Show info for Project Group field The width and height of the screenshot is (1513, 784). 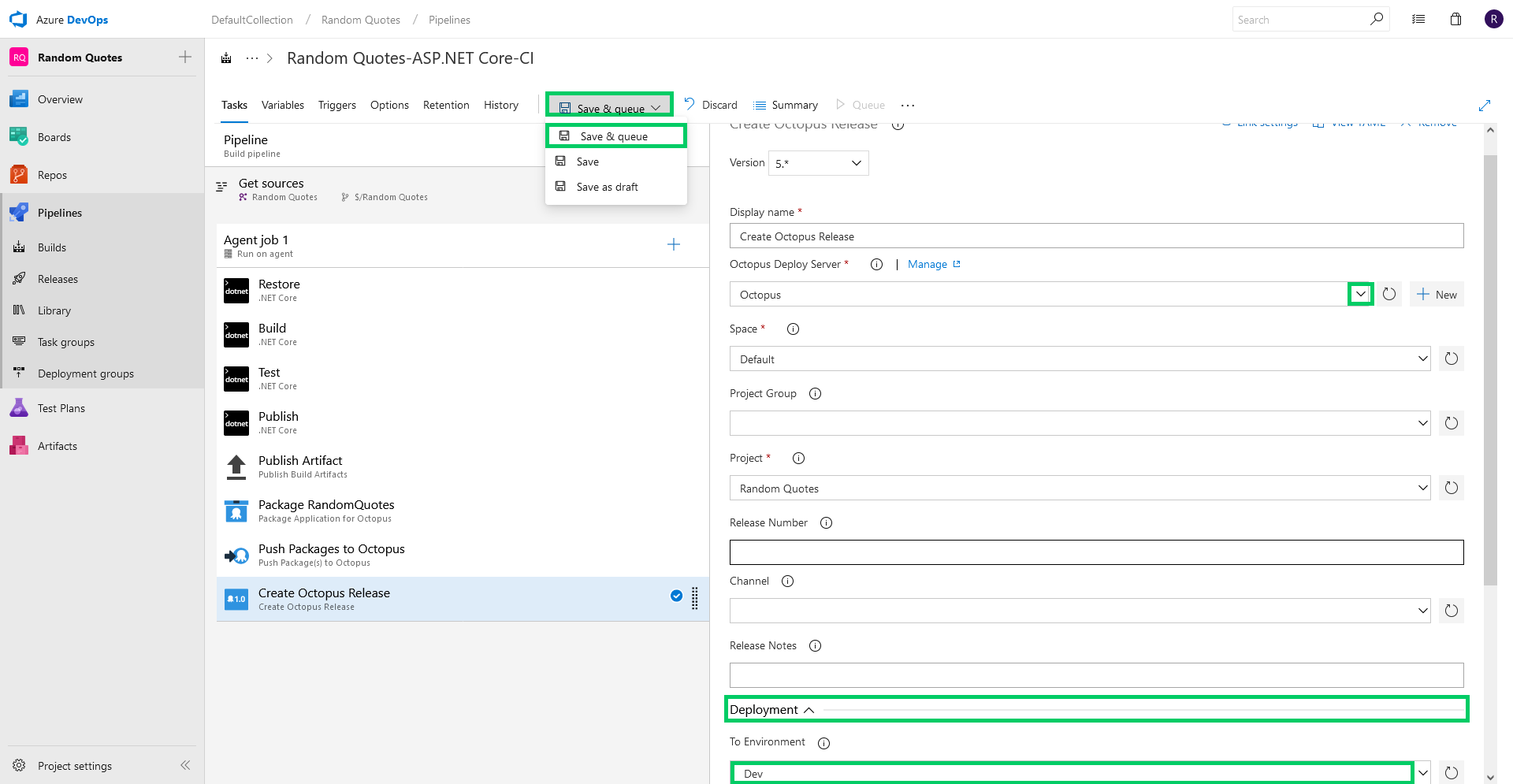click(816, 394)
